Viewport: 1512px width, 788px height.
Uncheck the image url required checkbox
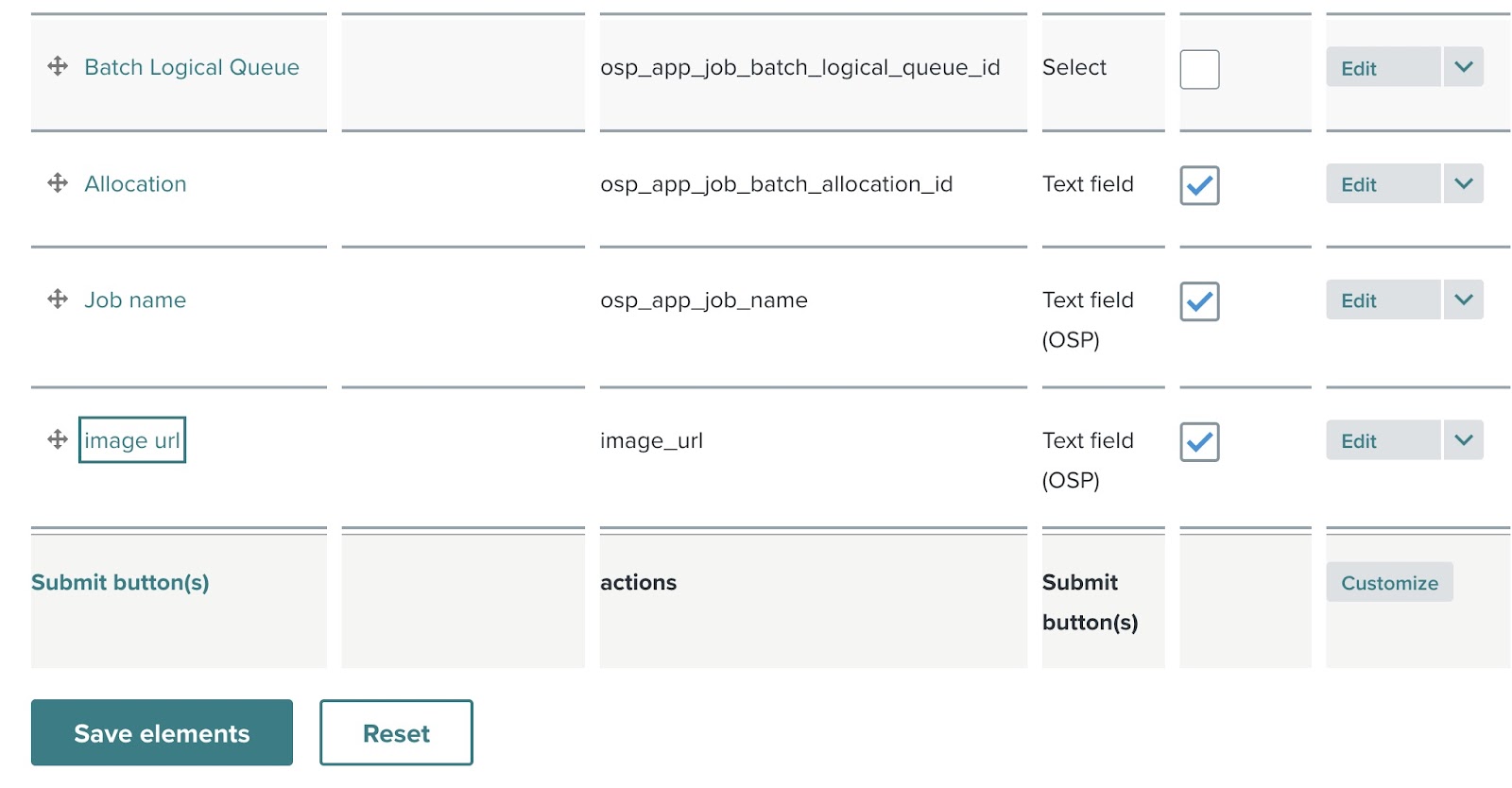[1199, 442]
